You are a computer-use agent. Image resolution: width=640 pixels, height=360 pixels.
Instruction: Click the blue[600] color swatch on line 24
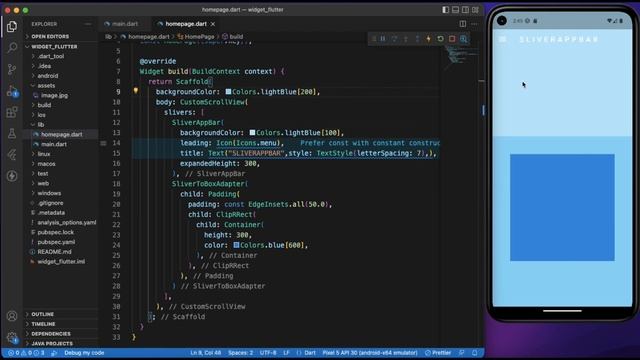[236, 245]
